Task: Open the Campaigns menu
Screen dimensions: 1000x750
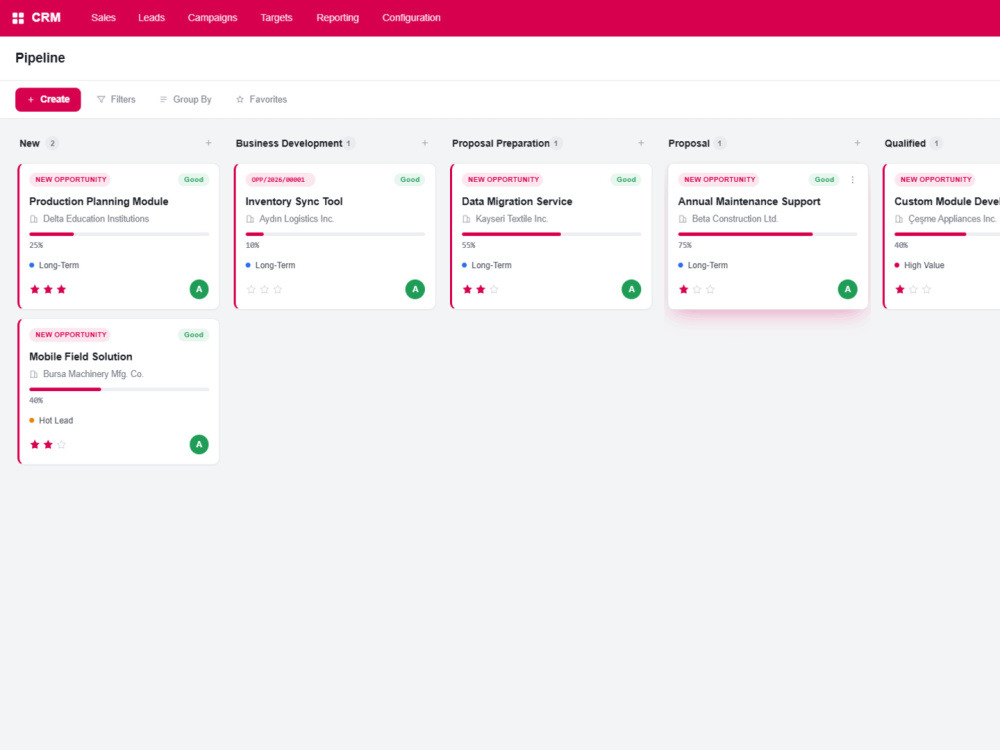Action: pyautogui.click(x=212, y=18)
